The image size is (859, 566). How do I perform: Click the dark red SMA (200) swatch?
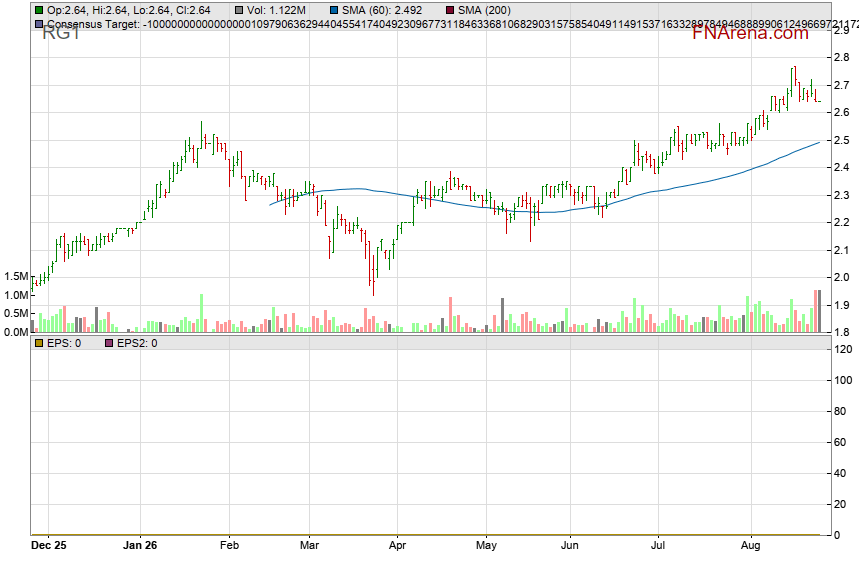tap(450, 10)
